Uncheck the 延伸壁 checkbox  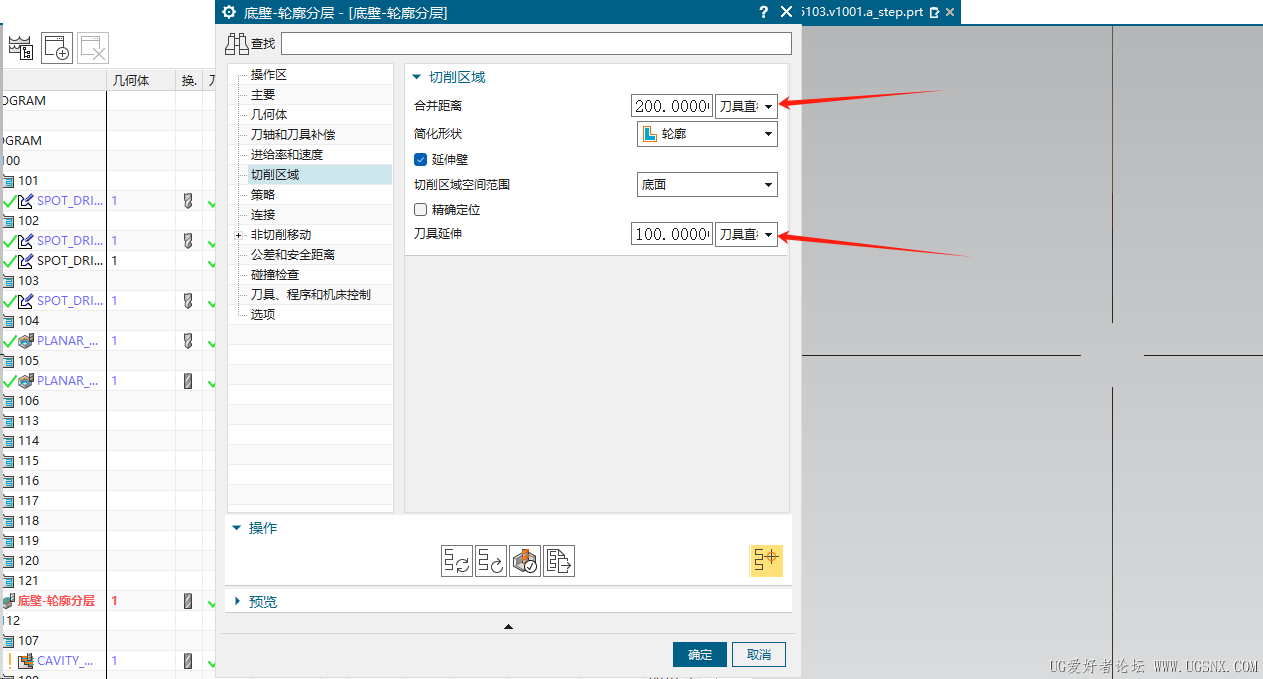click(x=421, y=159)
